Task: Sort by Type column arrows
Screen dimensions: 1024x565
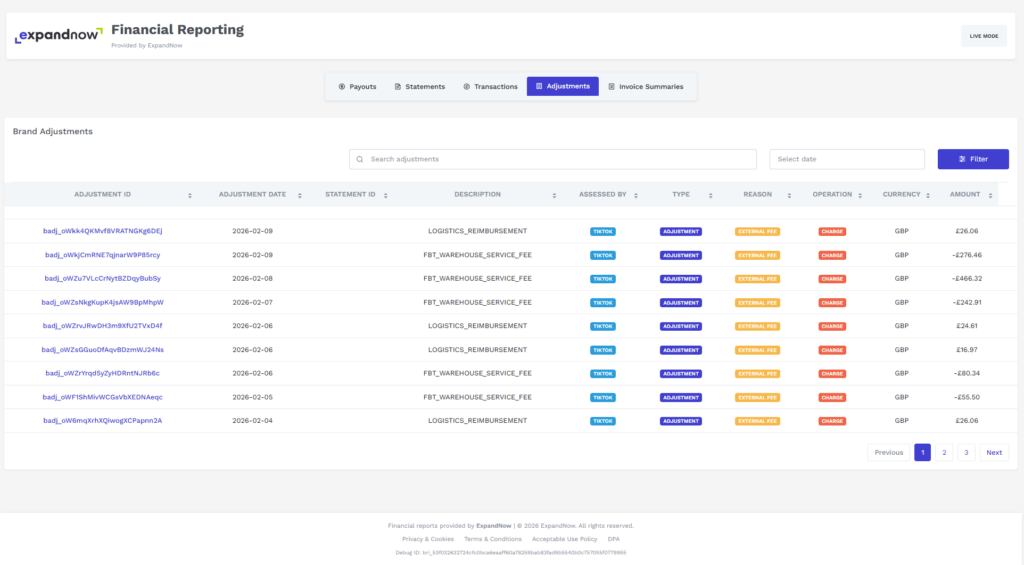Action: point(711,195)
